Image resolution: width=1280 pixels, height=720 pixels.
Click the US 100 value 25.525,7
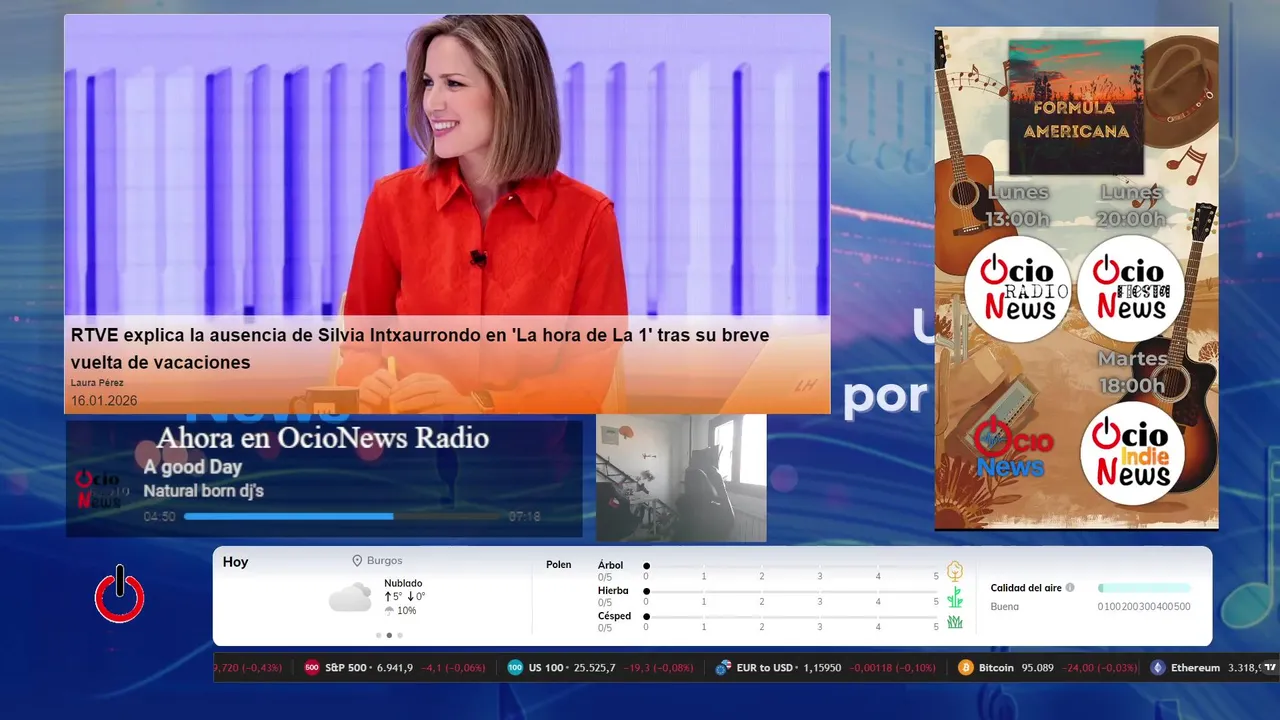595,667
